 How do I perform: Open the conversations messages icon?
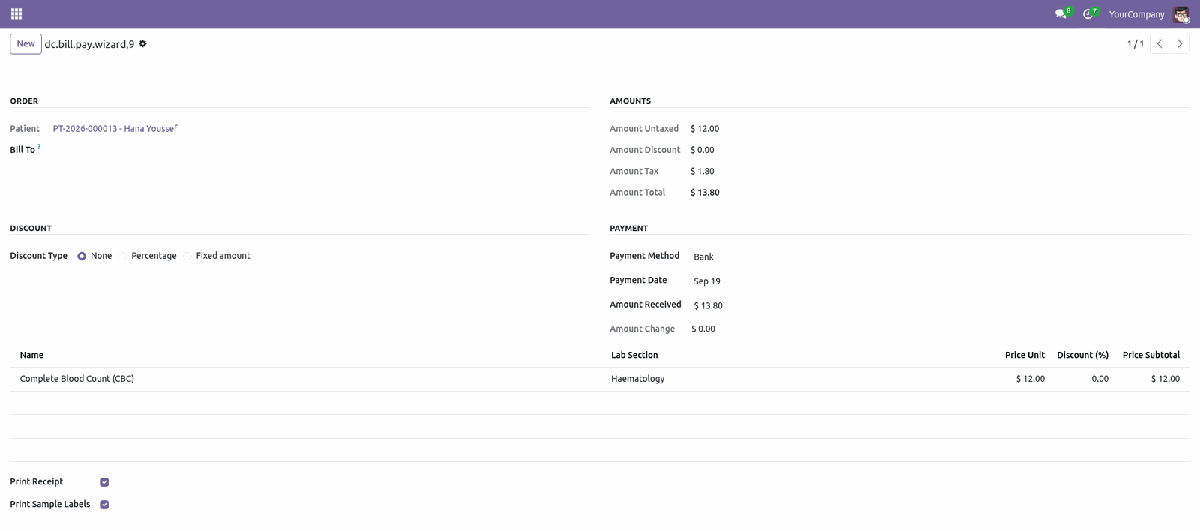[1062, 14]
